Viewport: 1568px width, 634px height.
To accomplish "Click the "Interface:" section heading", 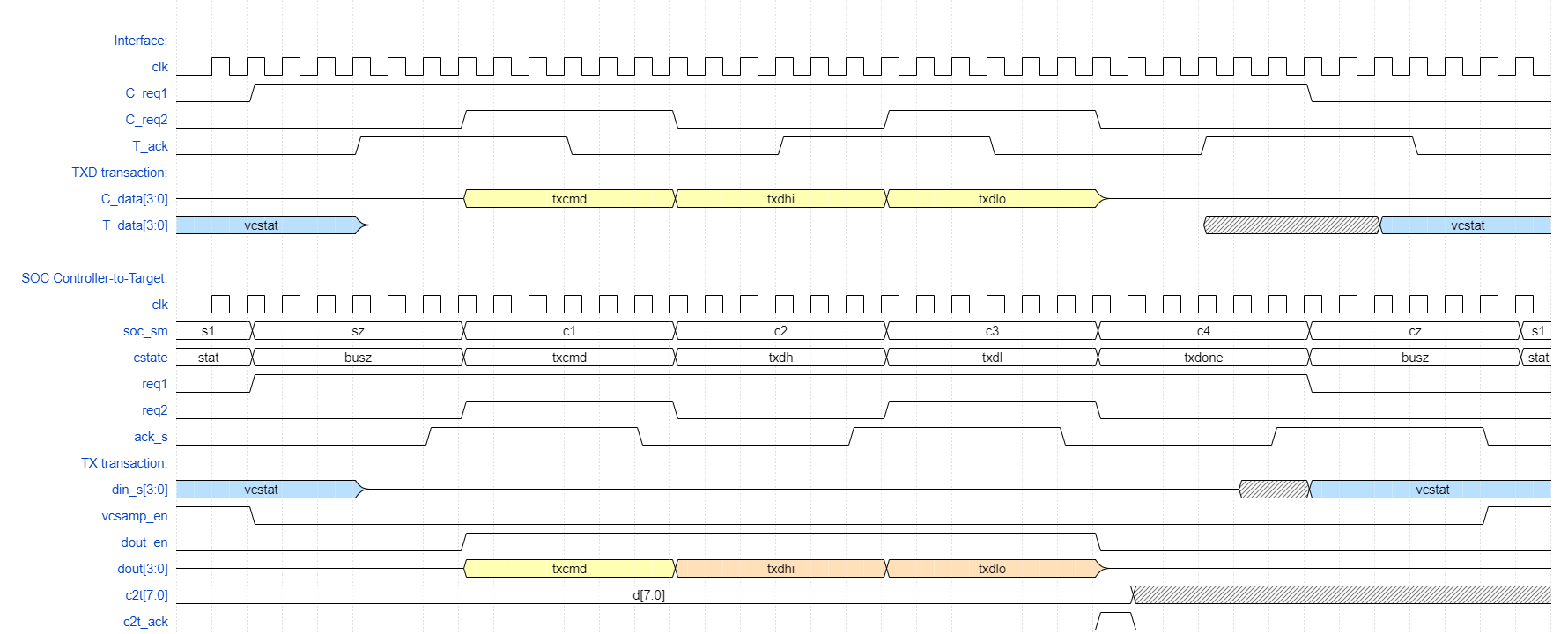I will point(140,41).
